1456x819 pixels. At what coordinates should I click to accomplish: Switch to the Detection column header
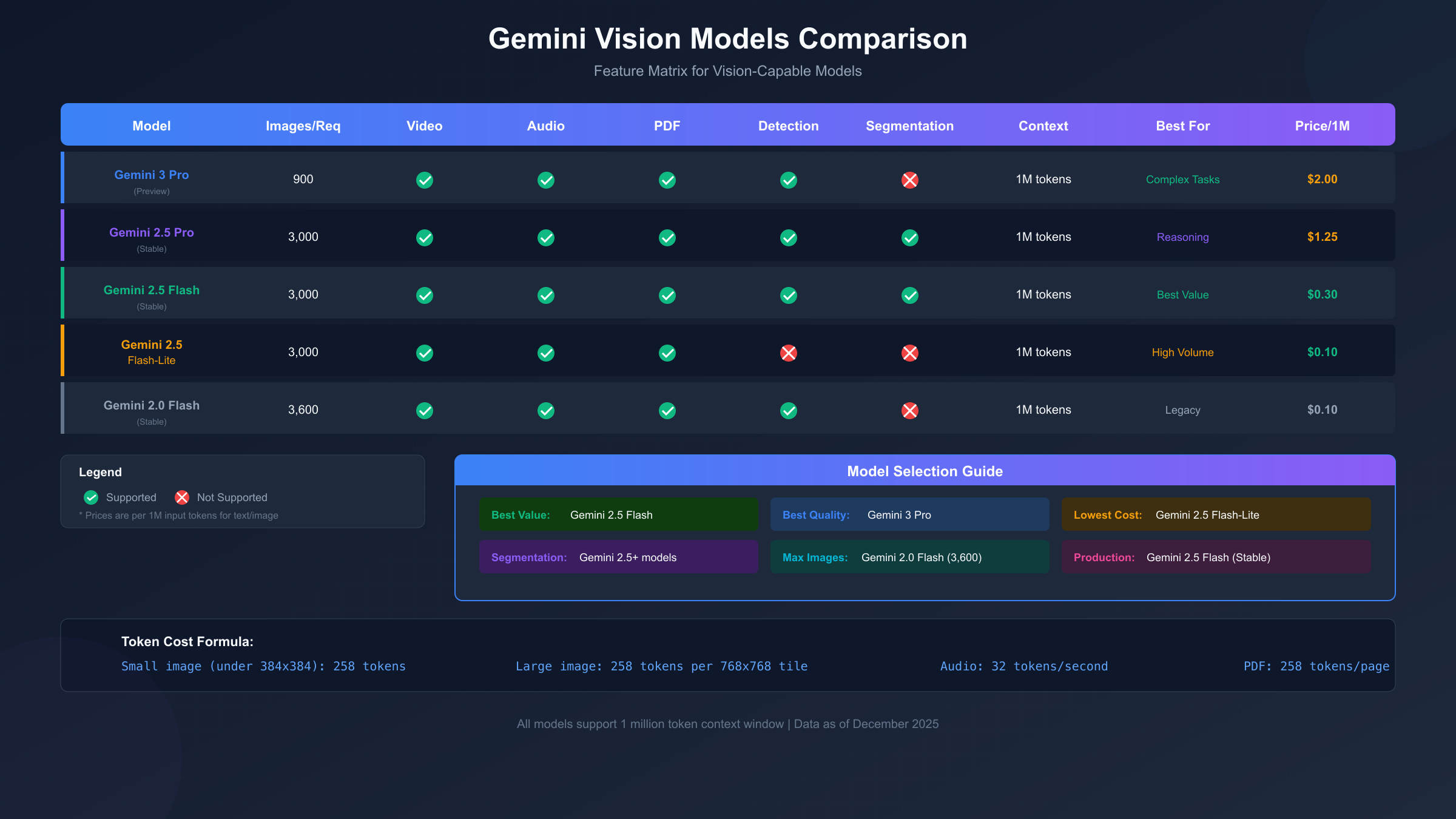(x=788, y=126)
